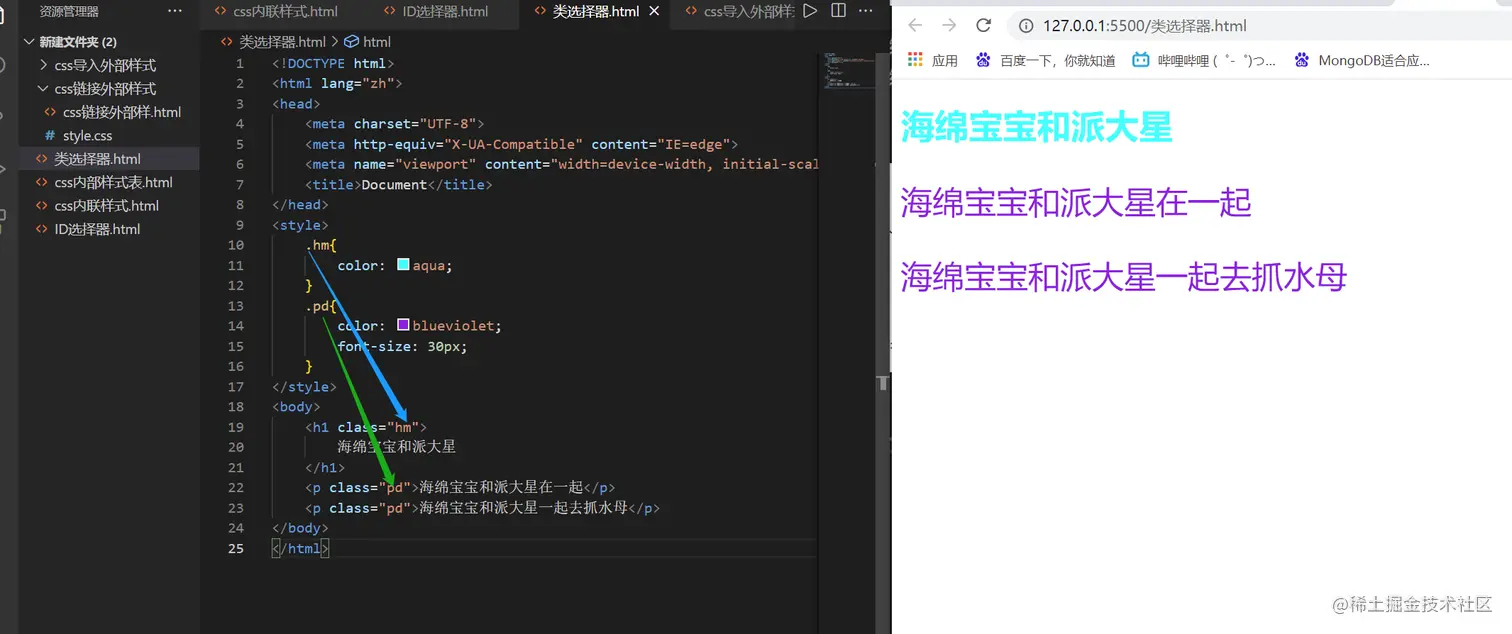Open ID选择器.html from the explorer

pyautogui.click(x=97, y=229)
